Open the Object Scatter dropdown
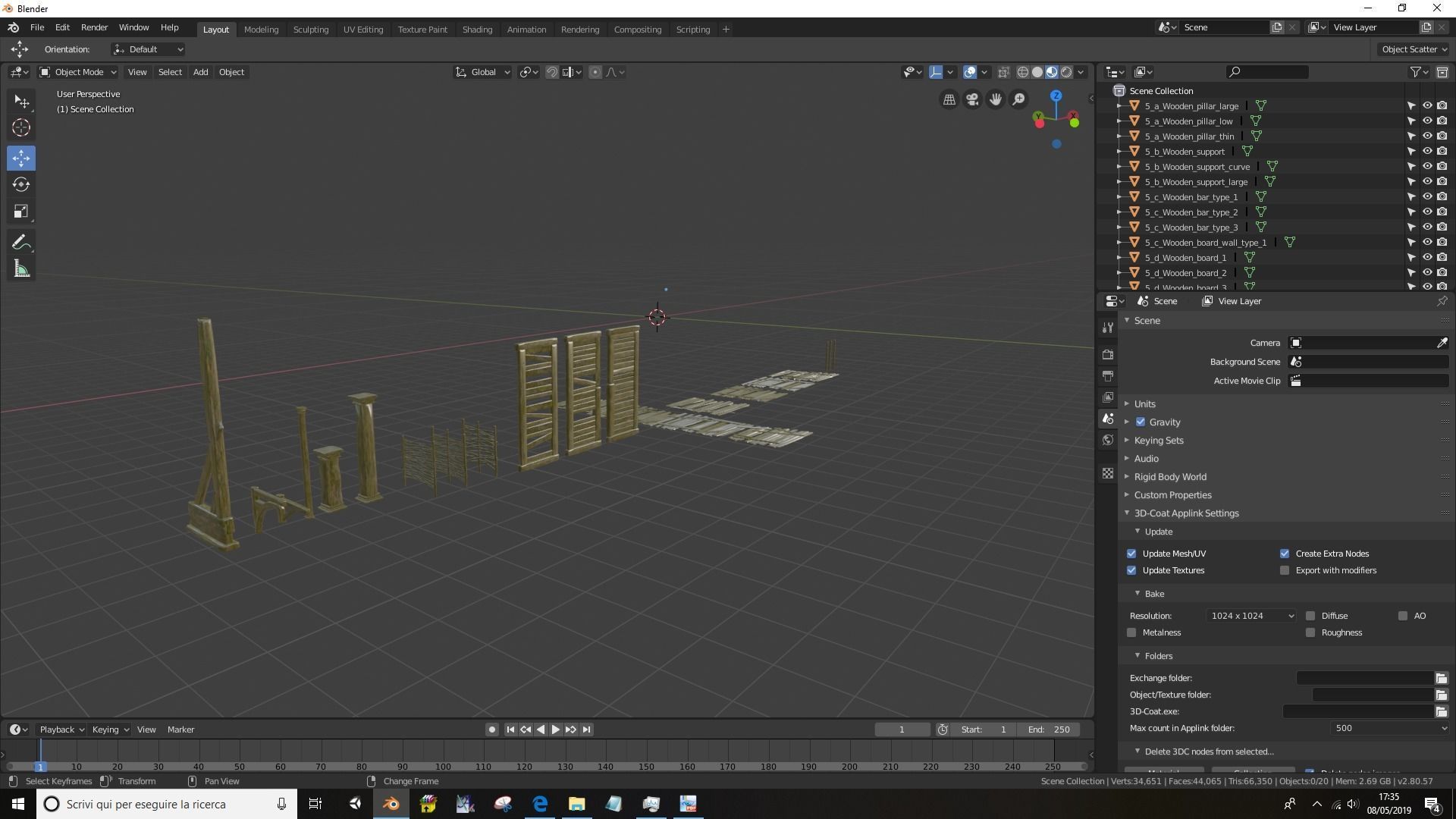1456x819 pixels. tap(1414, 49)
